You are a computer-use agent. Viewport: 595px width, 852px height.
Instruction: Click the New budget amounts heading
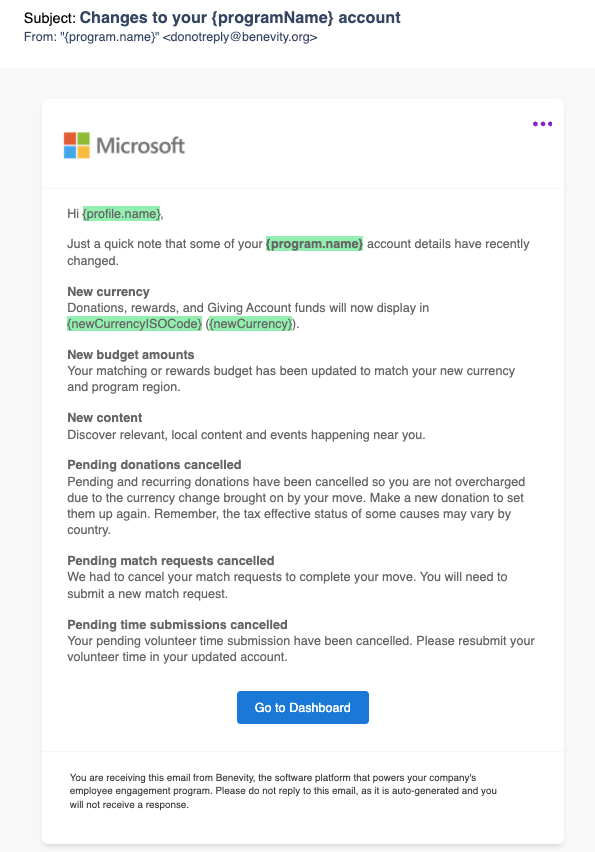tap(130, 355)
